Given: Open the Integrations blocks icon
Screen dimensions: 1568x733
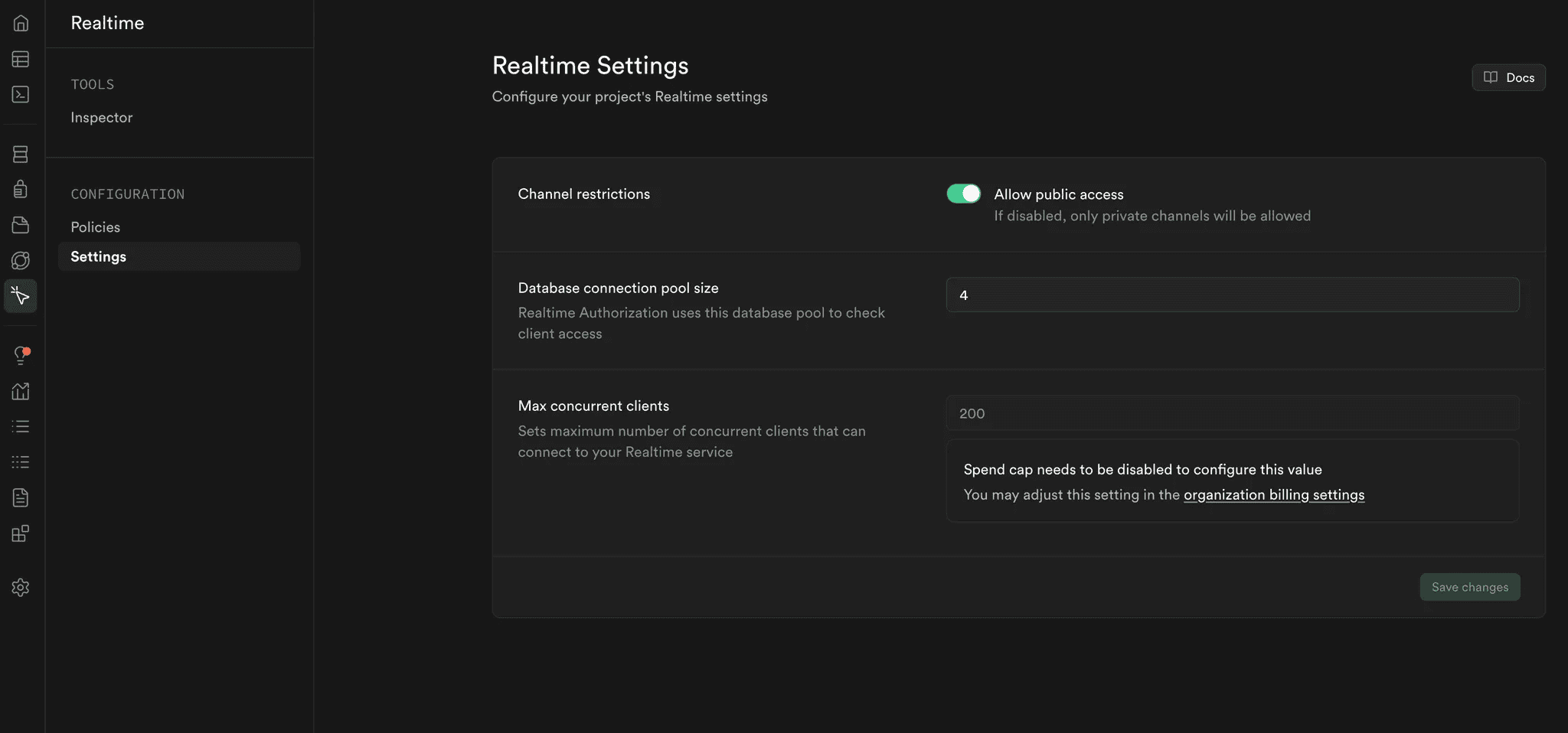Looking at the screenshot, I should pyautogui.click(x=21, y=533).
